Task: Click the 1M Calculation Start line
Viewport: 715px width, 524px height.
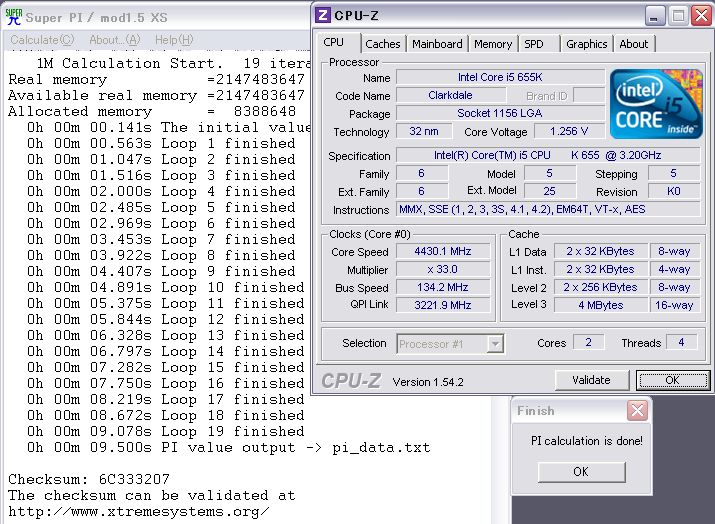Action: pos(173,63)
